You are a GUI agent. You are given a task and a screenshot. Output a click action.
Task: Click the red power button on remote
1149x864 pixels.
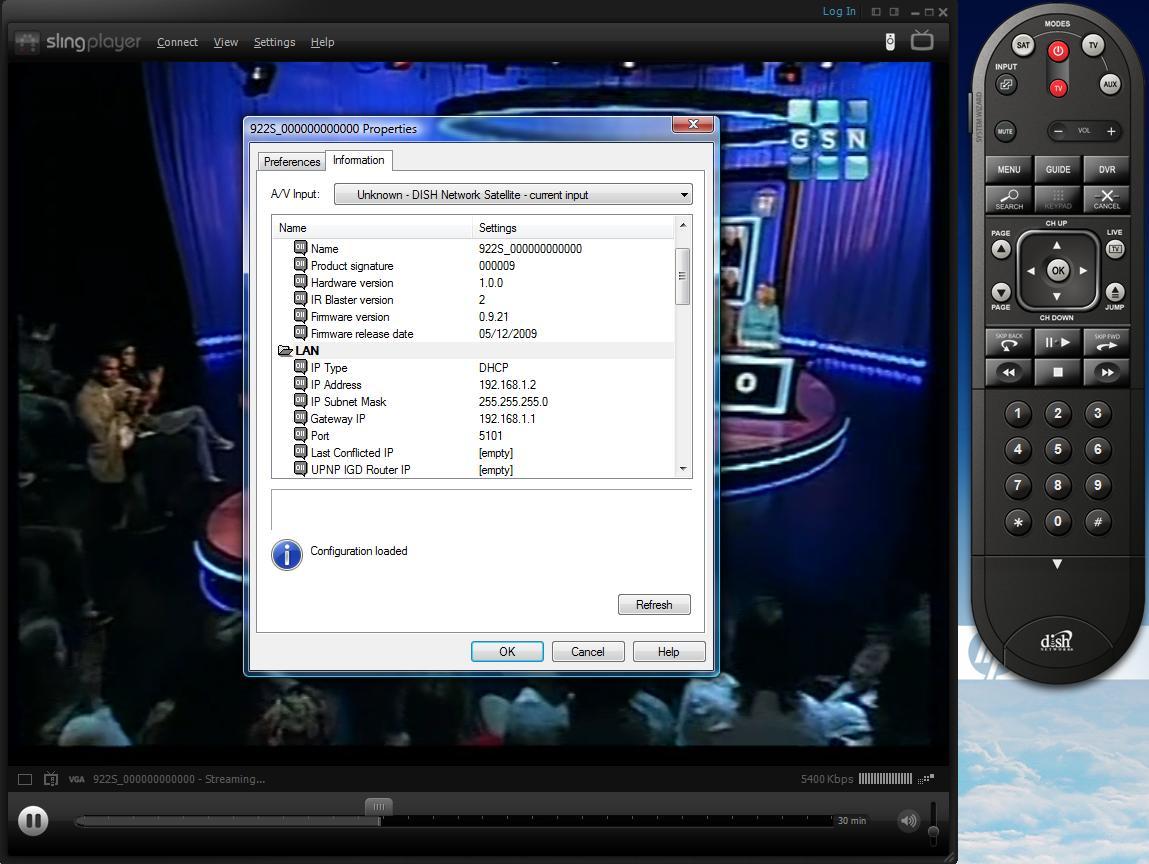coord(1057,51)
